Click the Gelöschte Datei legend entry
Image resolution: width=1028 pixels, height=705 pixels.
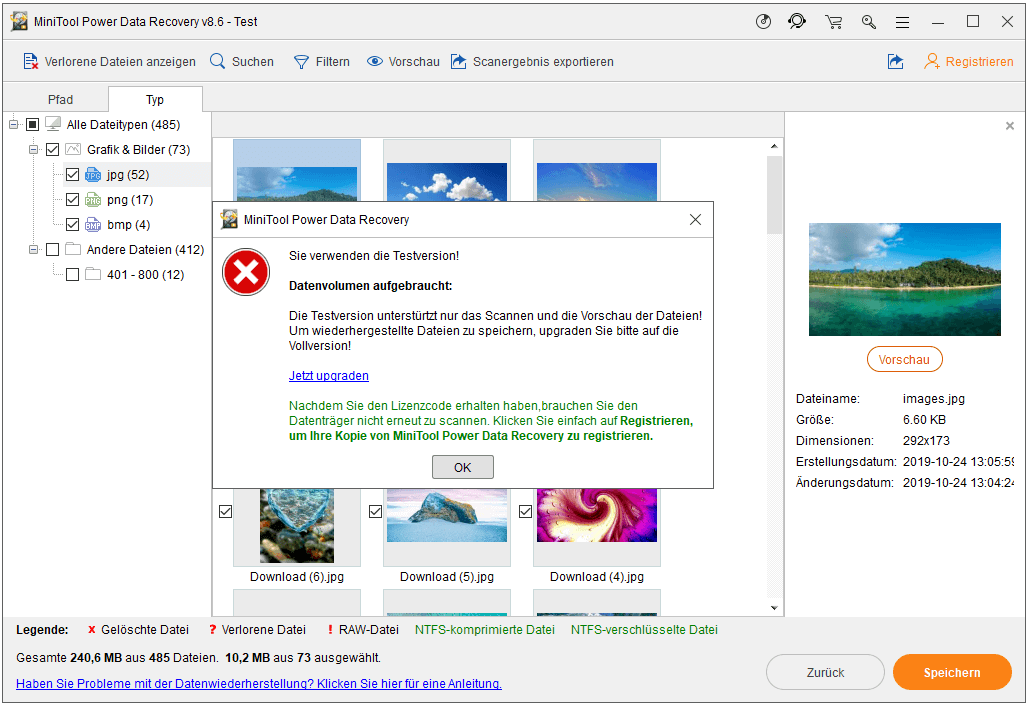[138, 630]
